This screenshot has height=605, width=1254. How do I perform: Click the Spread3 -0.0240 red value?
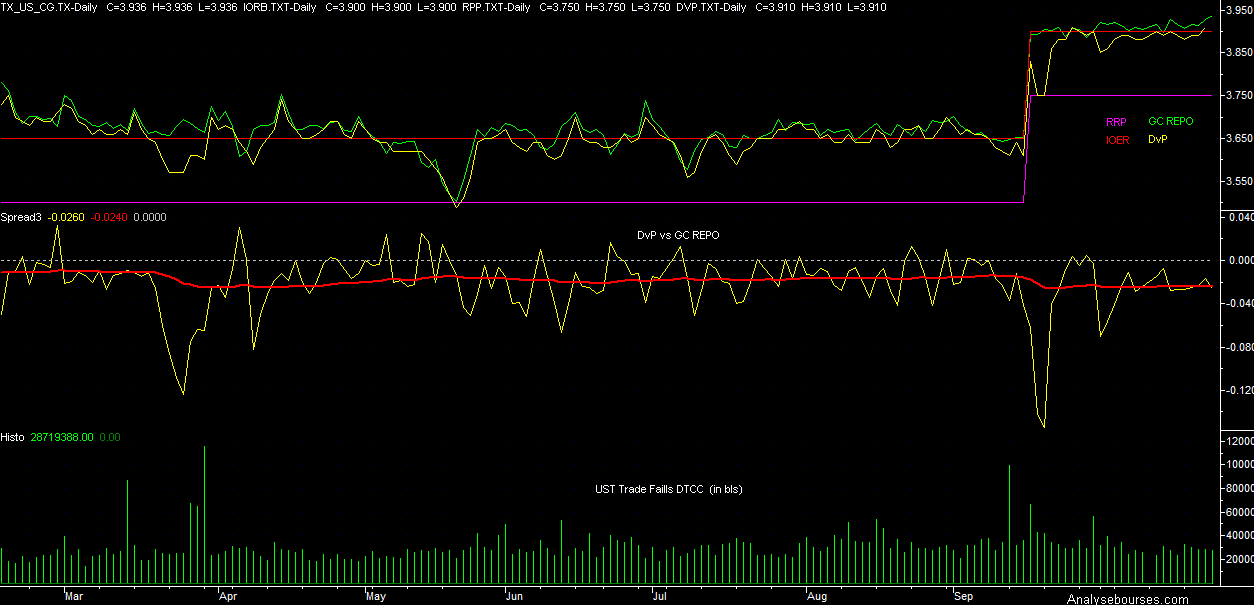(x=109, y=217)
